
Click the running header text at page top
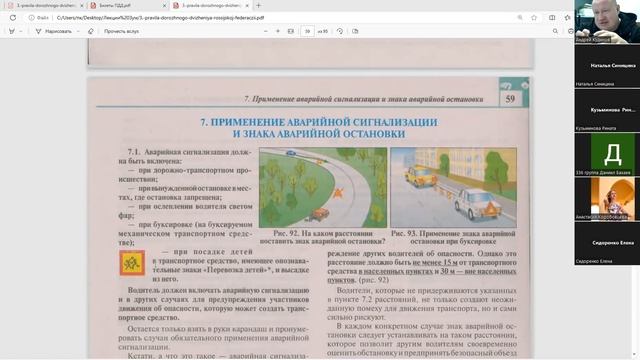pos(364,99)
